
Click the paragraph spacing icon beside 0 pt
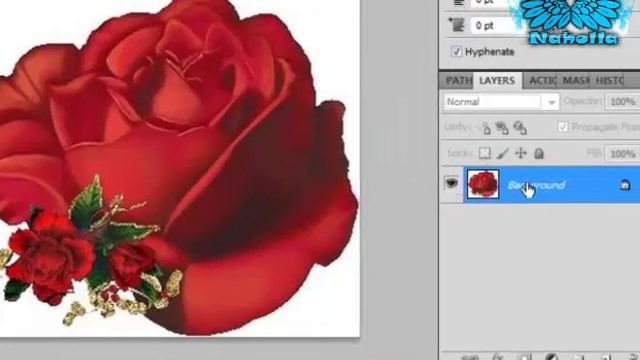(457, 25)
